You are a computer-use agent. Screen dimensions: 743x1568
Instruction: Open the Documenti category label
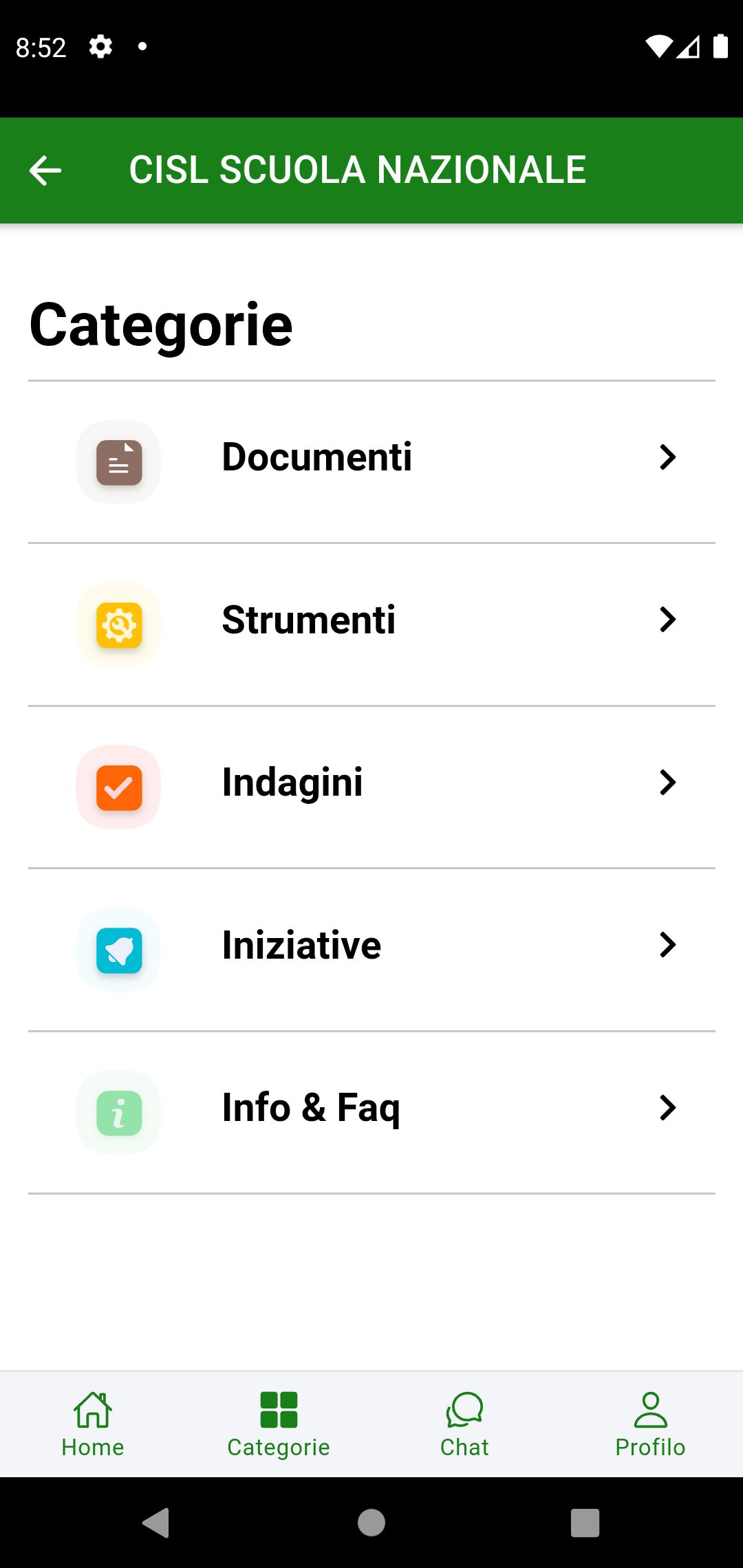316,457
